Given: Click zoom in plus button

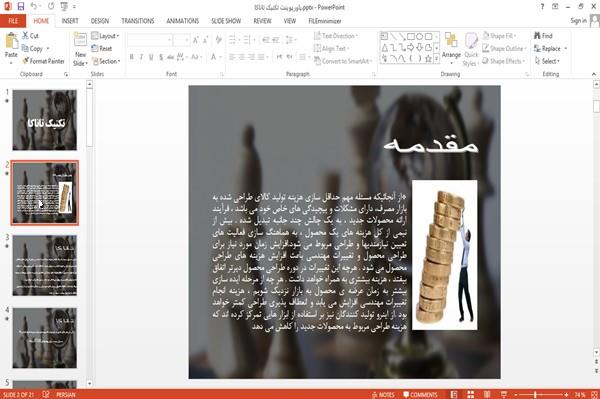Looking at the screenshot, I should click(x=566, y=394).
